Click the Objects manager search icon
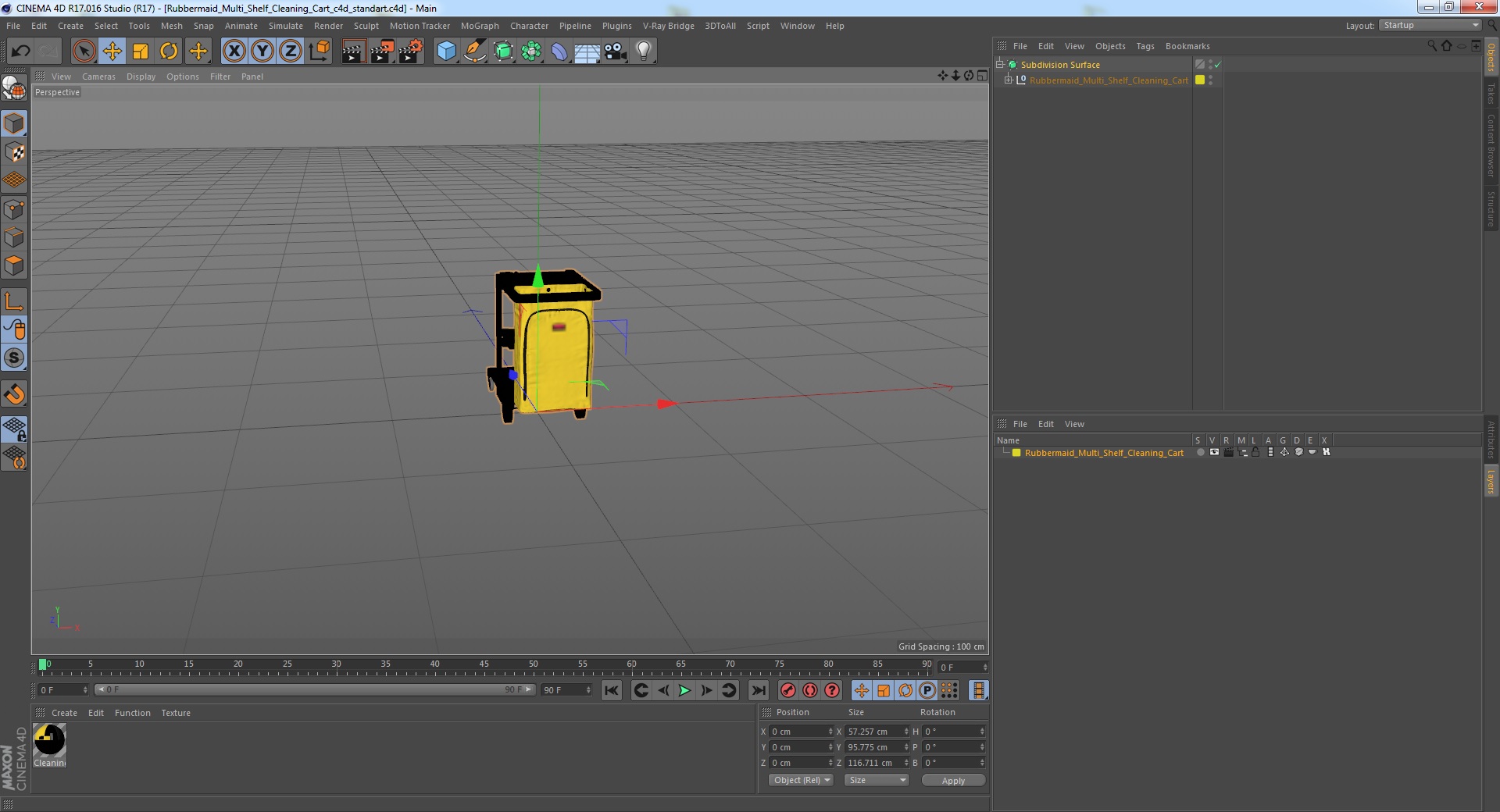The height and width of the screenshot is (812, 1500). coord(1432,46)
